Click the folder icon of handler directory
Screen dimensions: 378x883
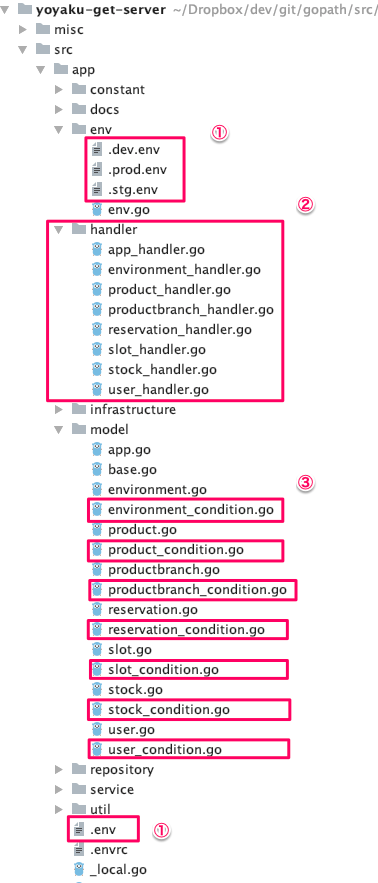coord(79,229)
